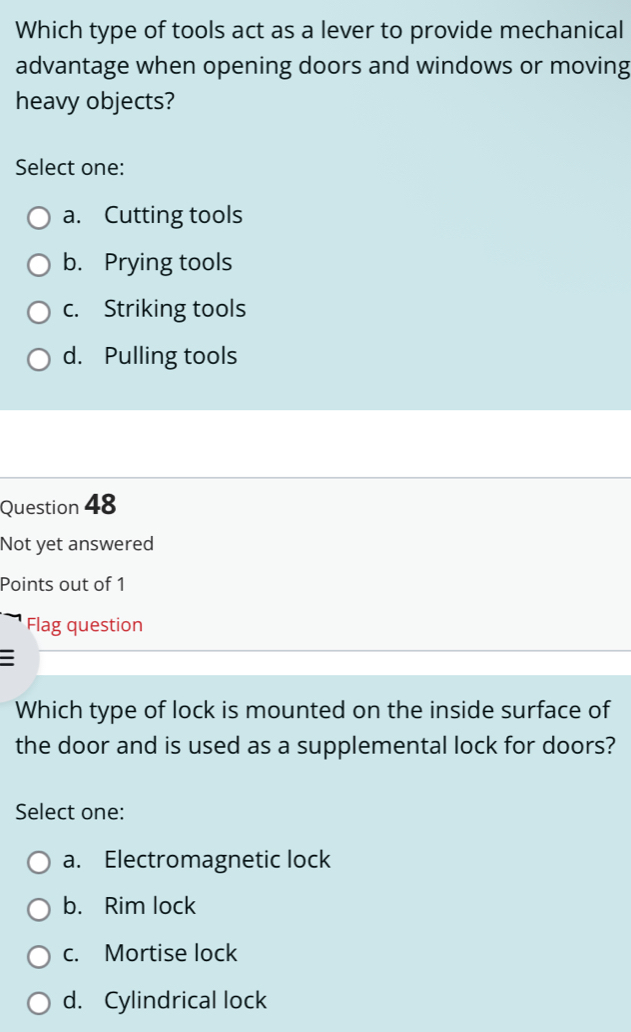Click the 'b. Rim lock' answer text
The width and height of the screenshot is (631, 1032).
pyautogui.click(x=129, y=906)
